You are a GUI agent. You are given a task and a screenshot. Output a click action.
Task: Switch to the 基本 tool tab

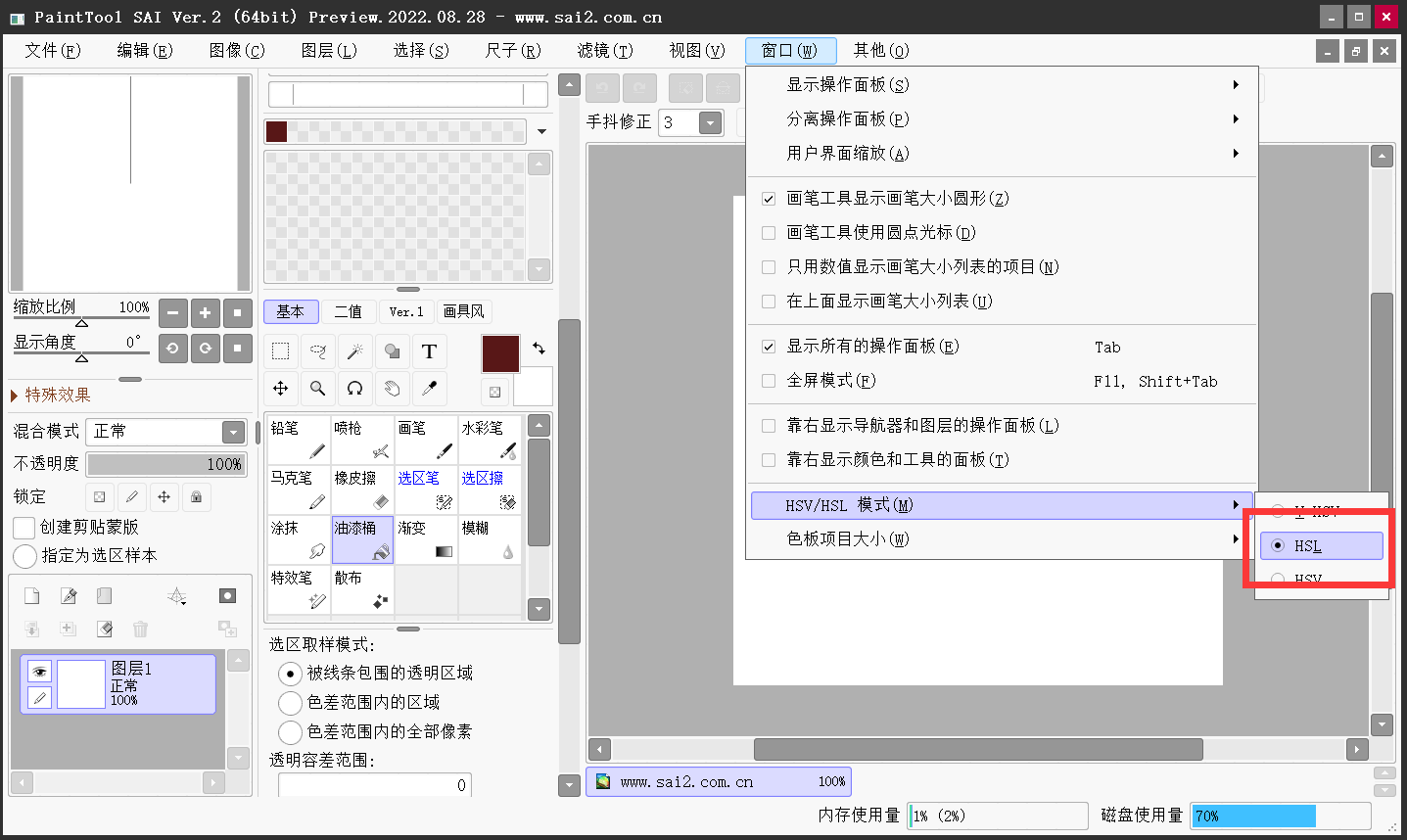[x=290, y=311]
